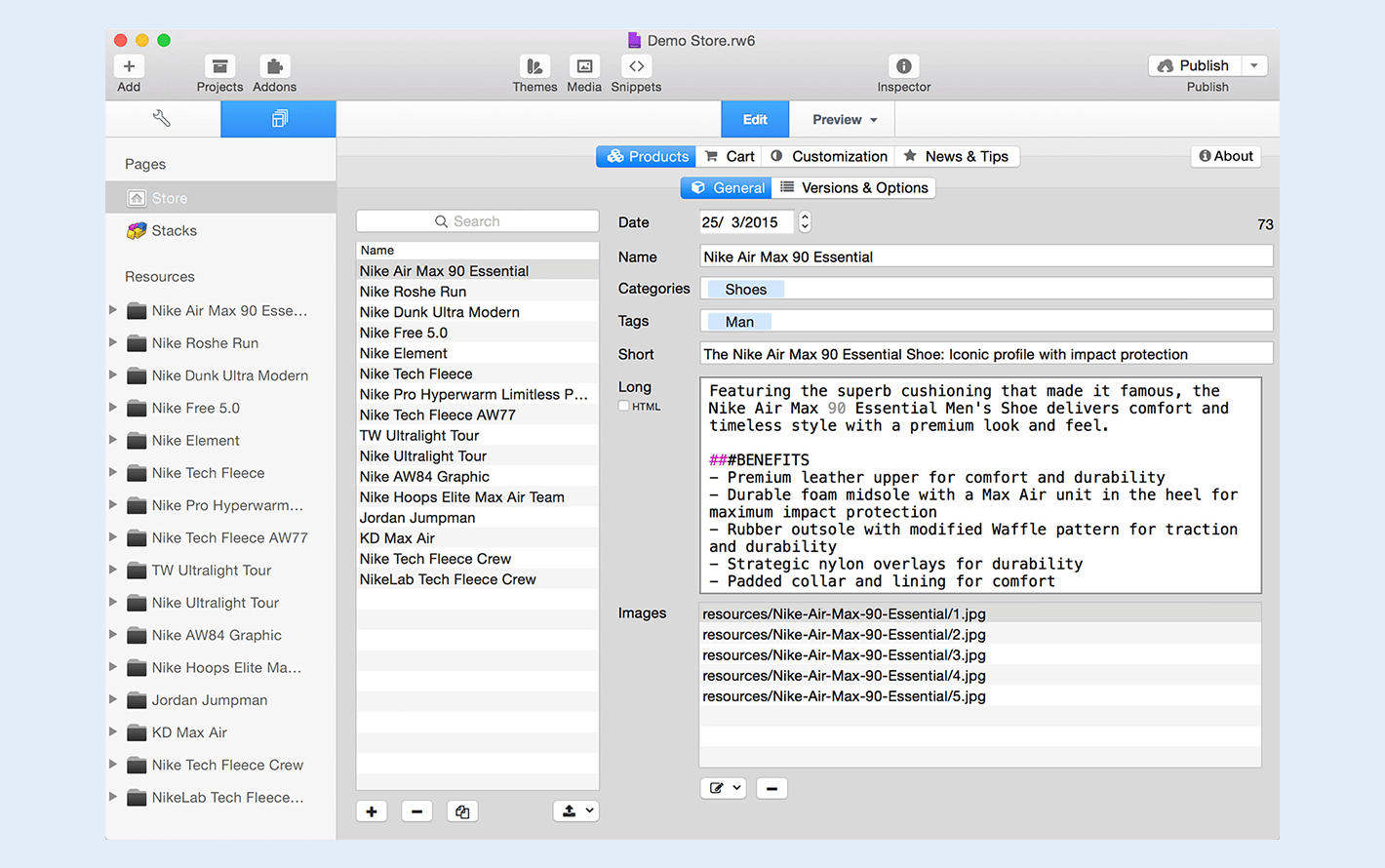Screen dimensions: 1385x868
Task: Open the export/share product menu
Action: coord(576,811)
